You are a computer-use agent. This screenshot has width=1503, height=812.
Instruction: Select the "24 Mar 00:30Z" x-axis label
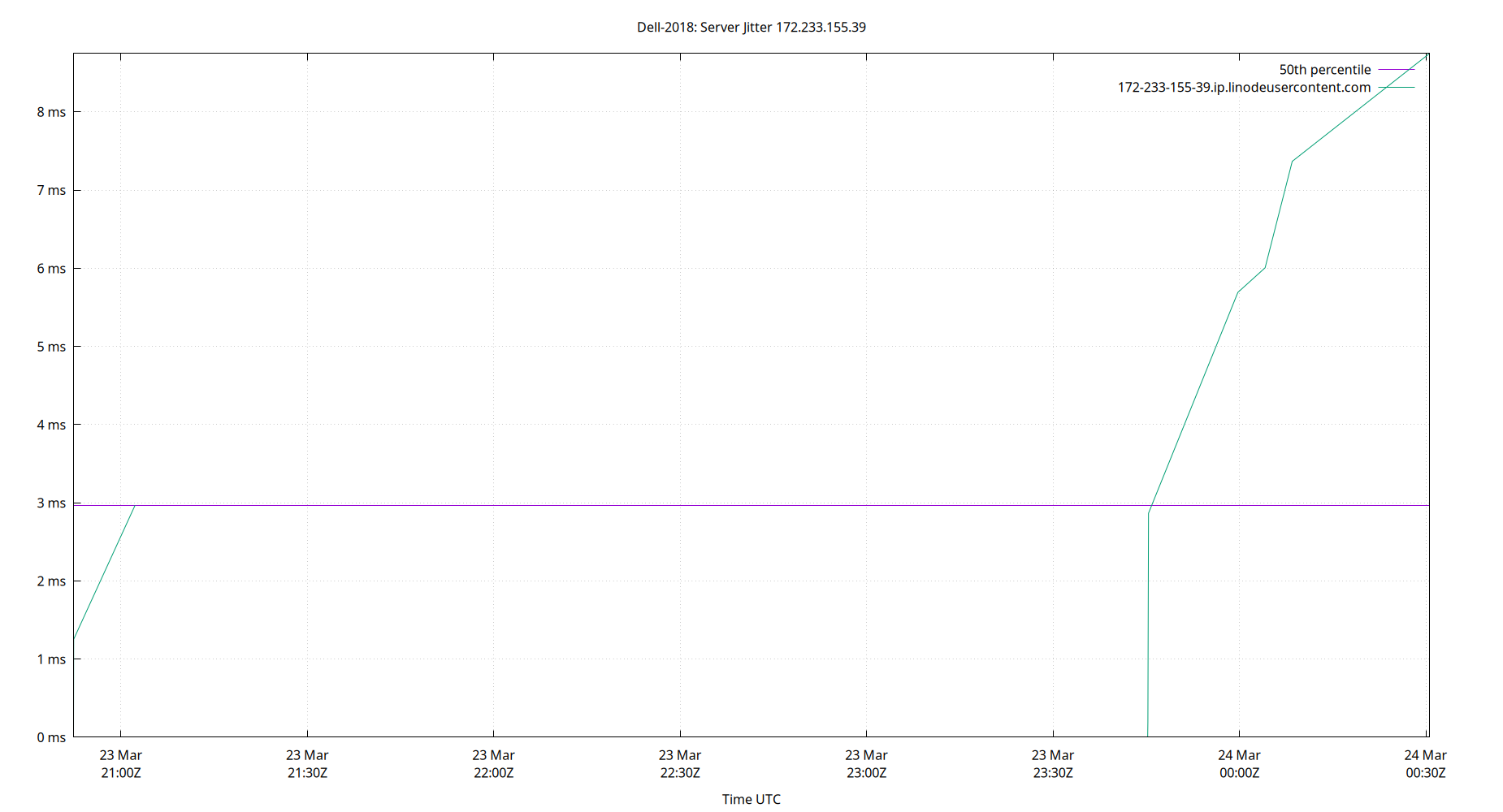(1427, 763)
